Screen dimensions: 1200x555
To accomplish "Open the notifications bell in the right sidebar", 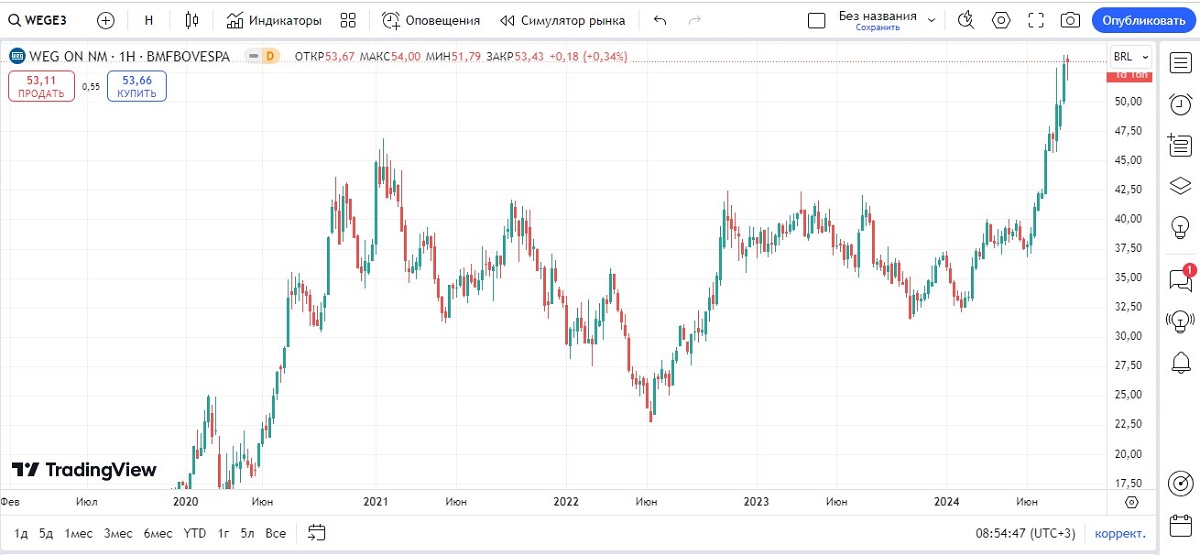I will click(1180, 364).
